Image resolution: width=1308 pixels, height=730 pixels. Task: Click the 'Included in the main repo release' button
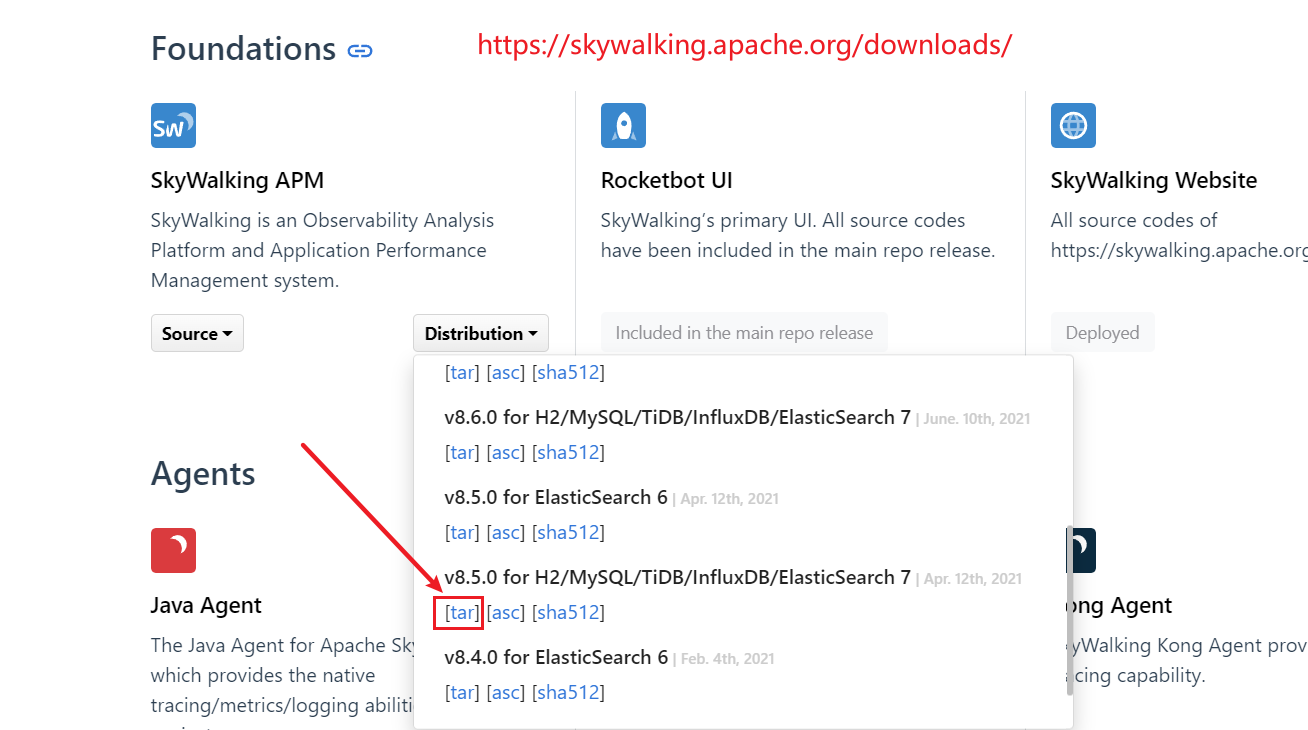pos(744,334)
